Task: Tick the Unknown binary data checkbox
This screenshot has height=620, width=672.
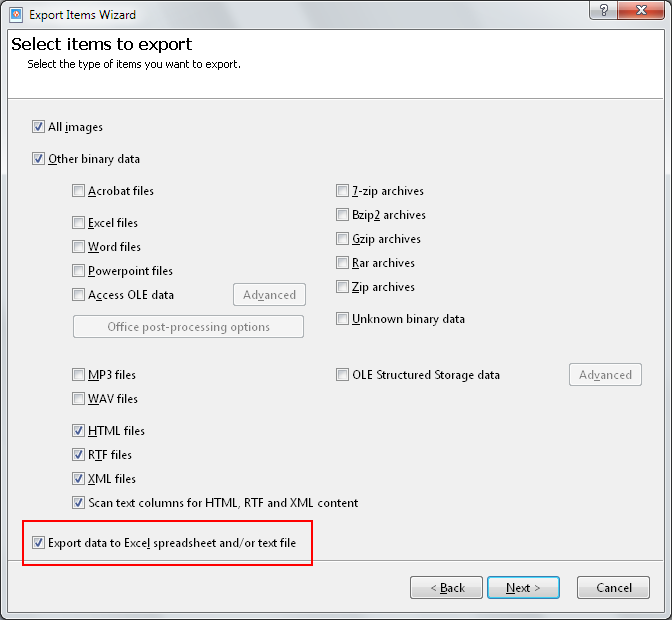Action: (343, 319)
